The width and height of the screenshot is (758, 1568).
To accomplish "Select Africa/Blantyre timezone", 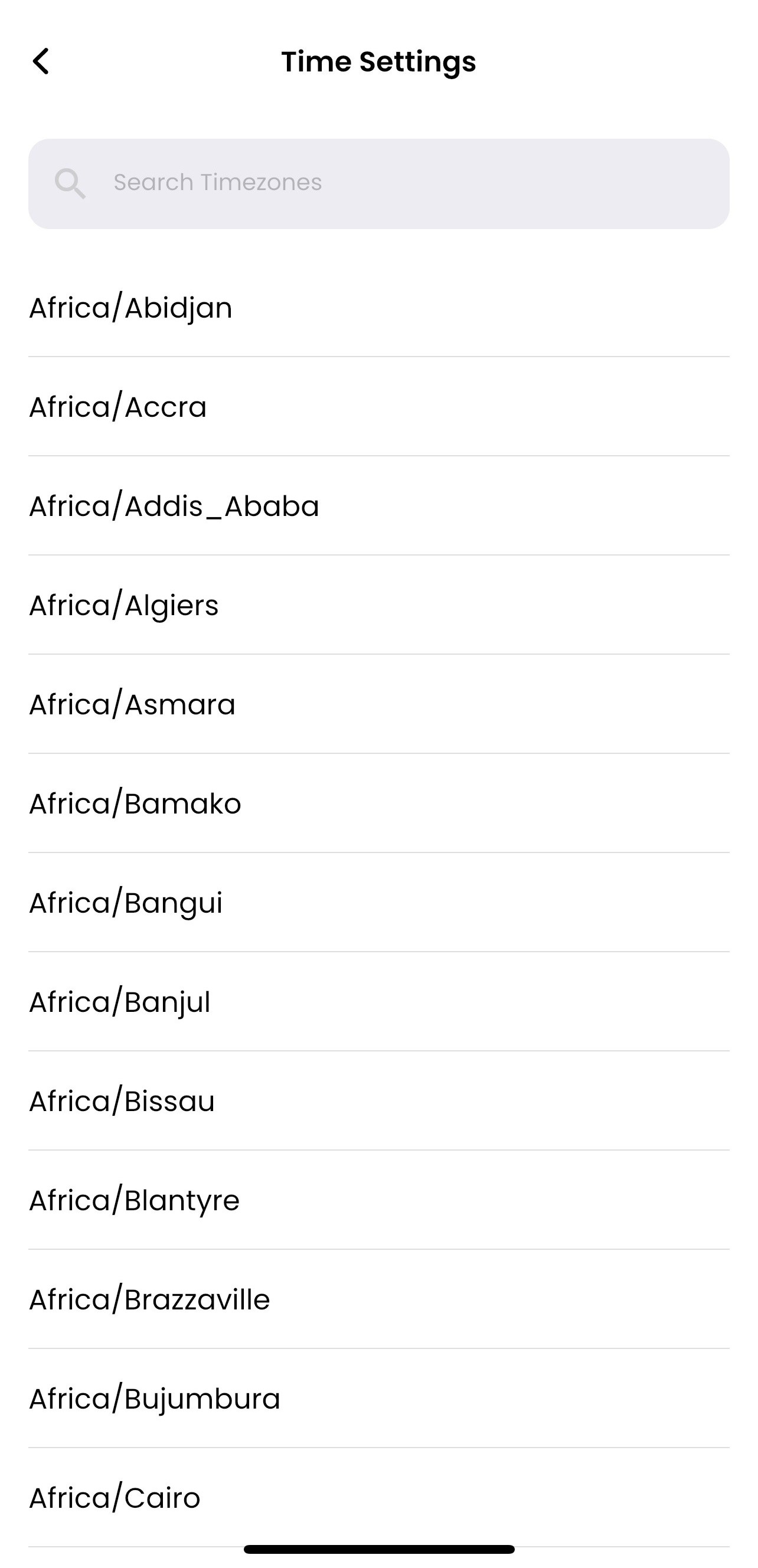I will click(x=378, y=1200).
